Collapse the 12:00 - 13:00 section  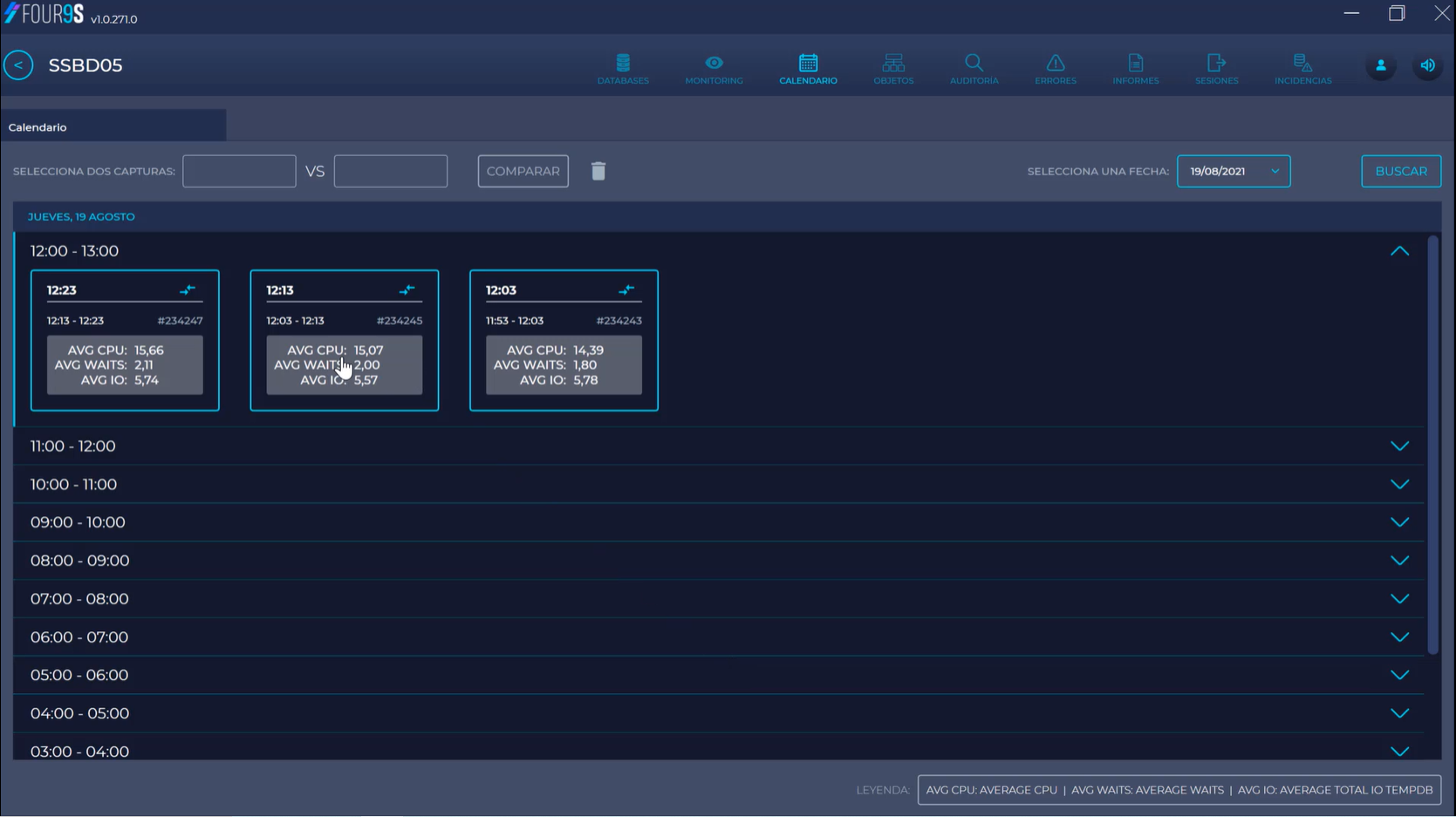1399,251
